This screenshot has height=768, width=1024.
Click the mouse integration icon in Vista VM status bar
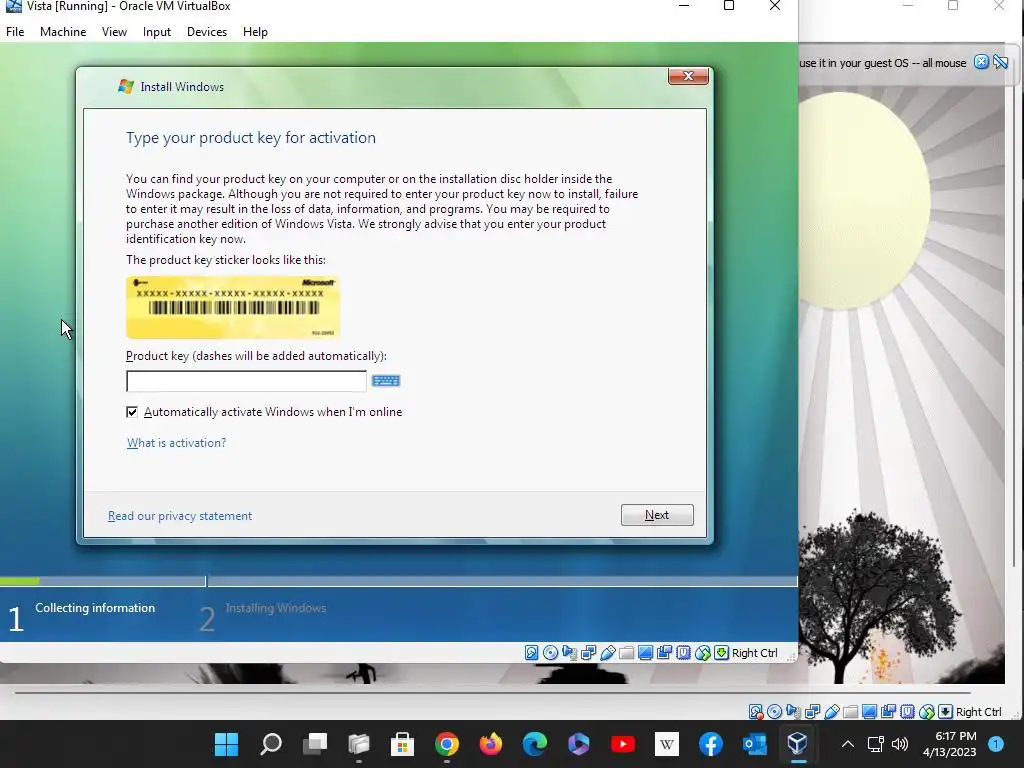702,652
